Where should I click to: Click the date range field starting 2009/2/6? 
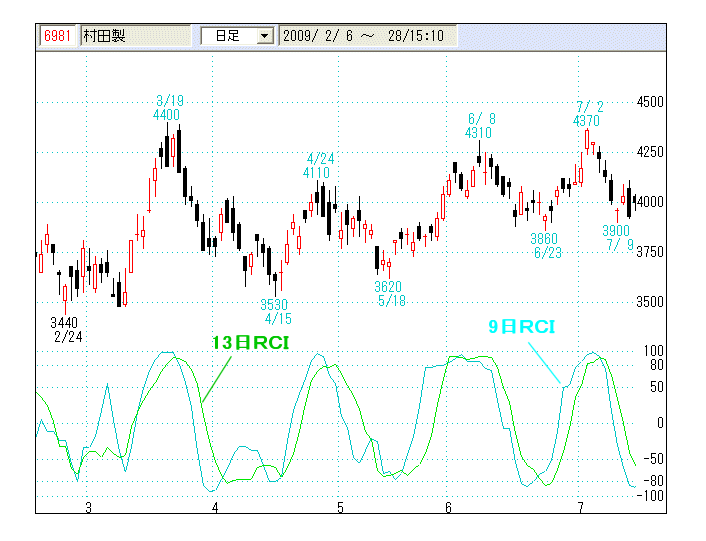pos(365,36)
